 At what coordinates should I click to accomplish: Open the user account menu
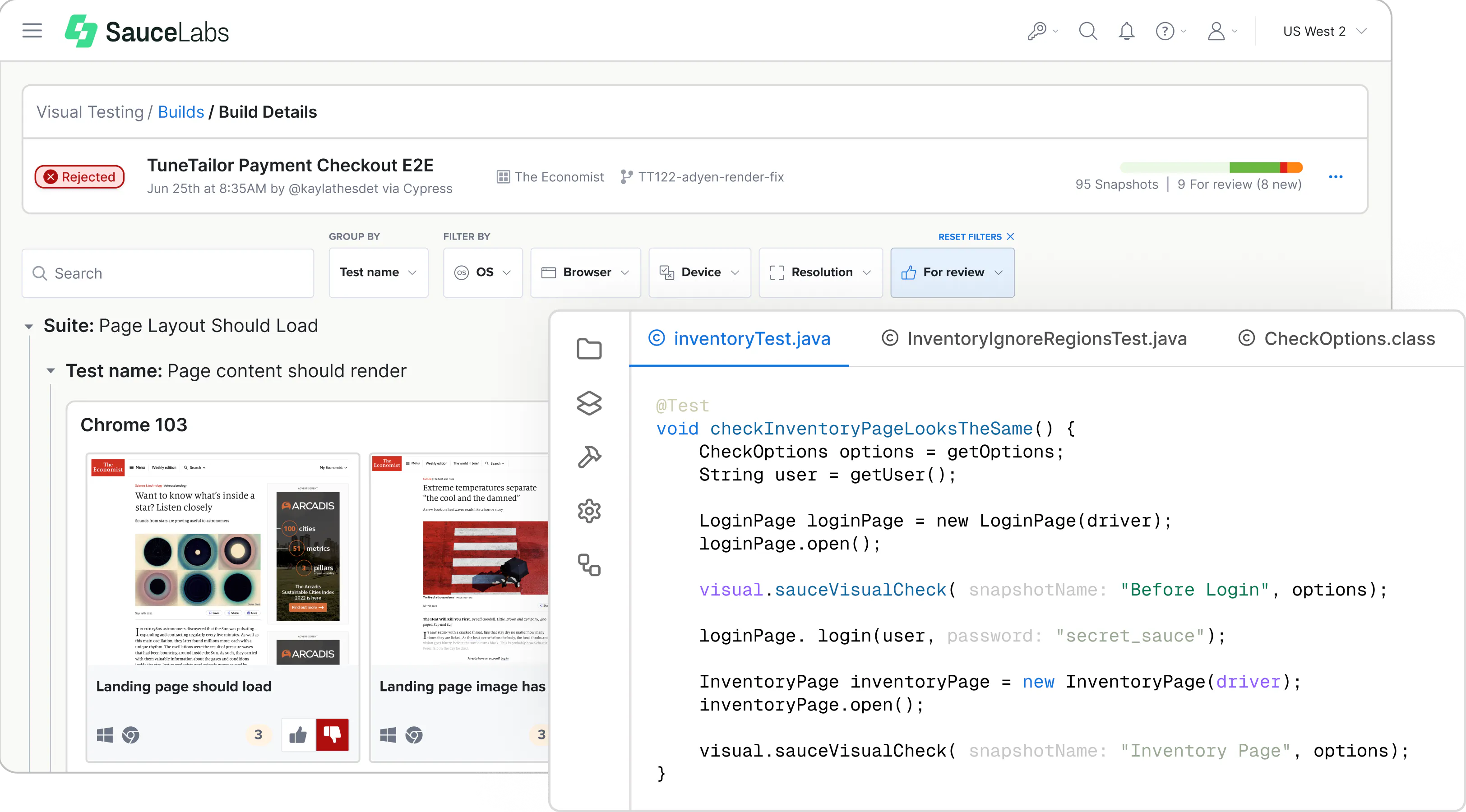tap(1221, 31)
